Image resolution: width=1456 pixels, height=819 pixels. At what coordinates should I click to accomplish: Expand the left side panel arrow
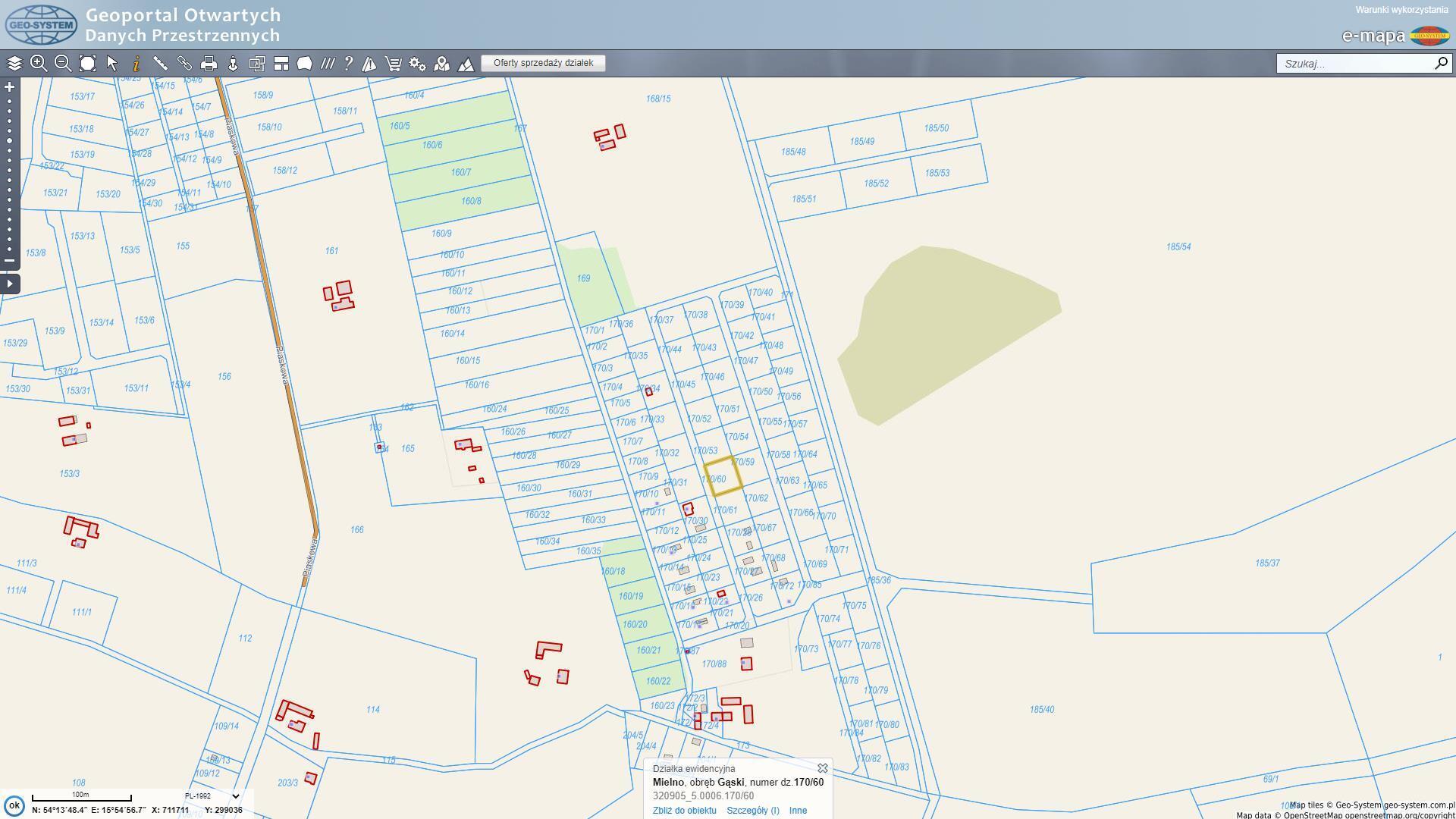(10, 284)
